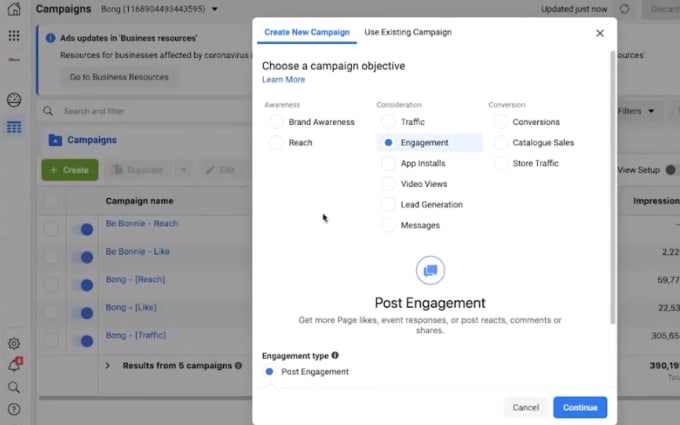This screenshot has width=680, height=425.
Task: Select Traffic objective
Action: pos(389,122)
